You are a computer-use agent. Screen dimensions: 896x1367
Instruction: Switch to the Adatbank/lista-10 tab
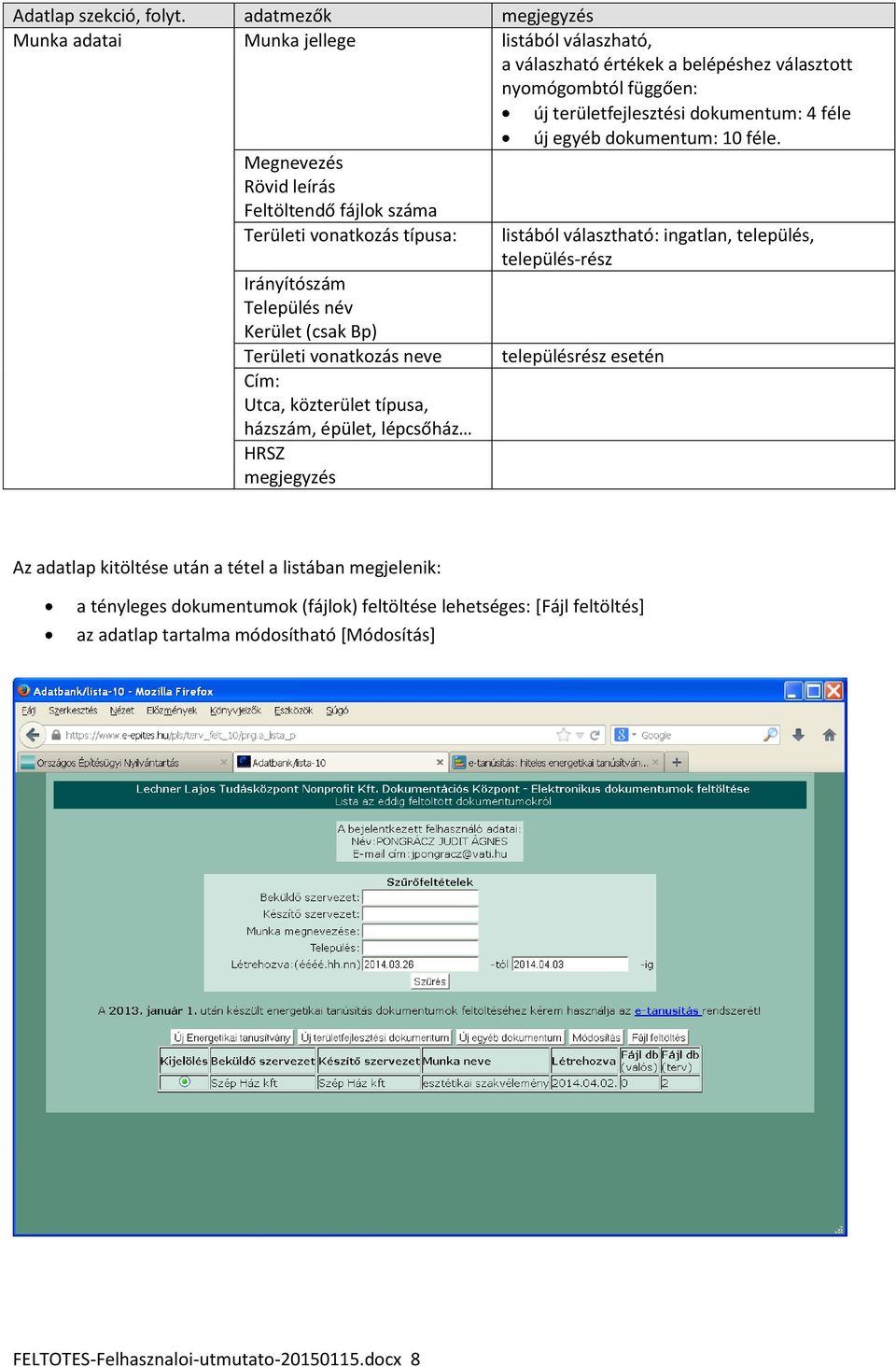[x=341, y=762]
